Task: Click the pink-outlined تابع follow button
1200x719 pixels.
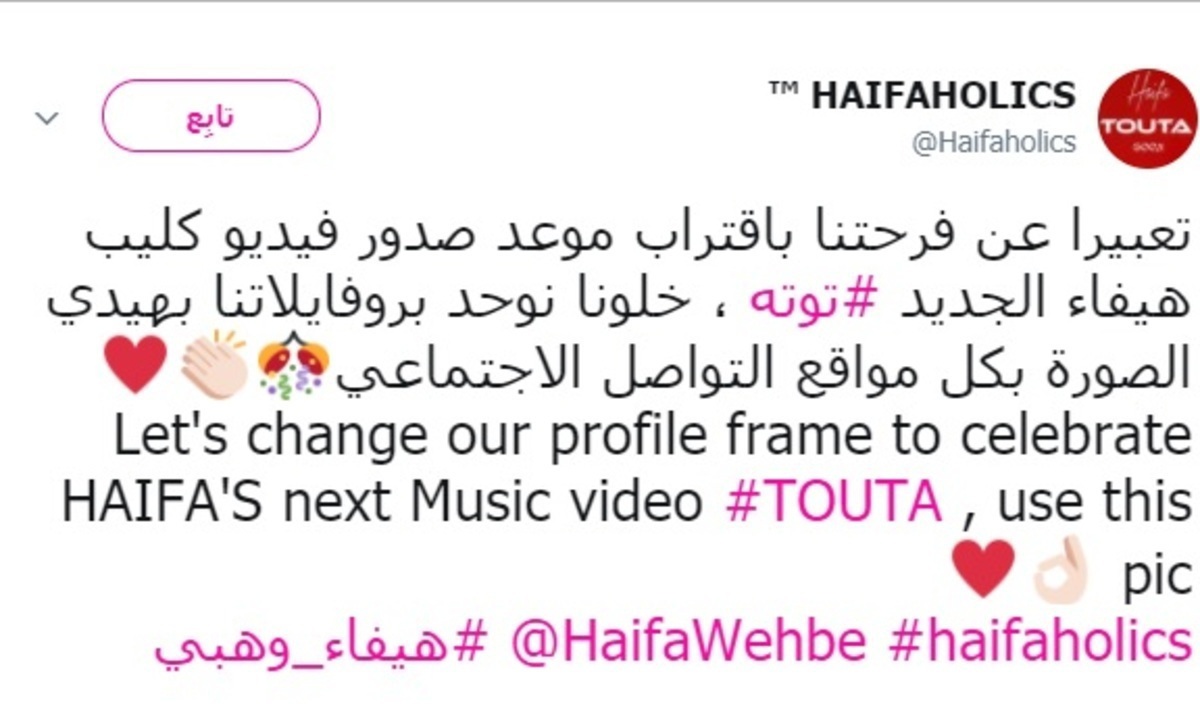Action: pyautogui.click(x=211, y=116)
